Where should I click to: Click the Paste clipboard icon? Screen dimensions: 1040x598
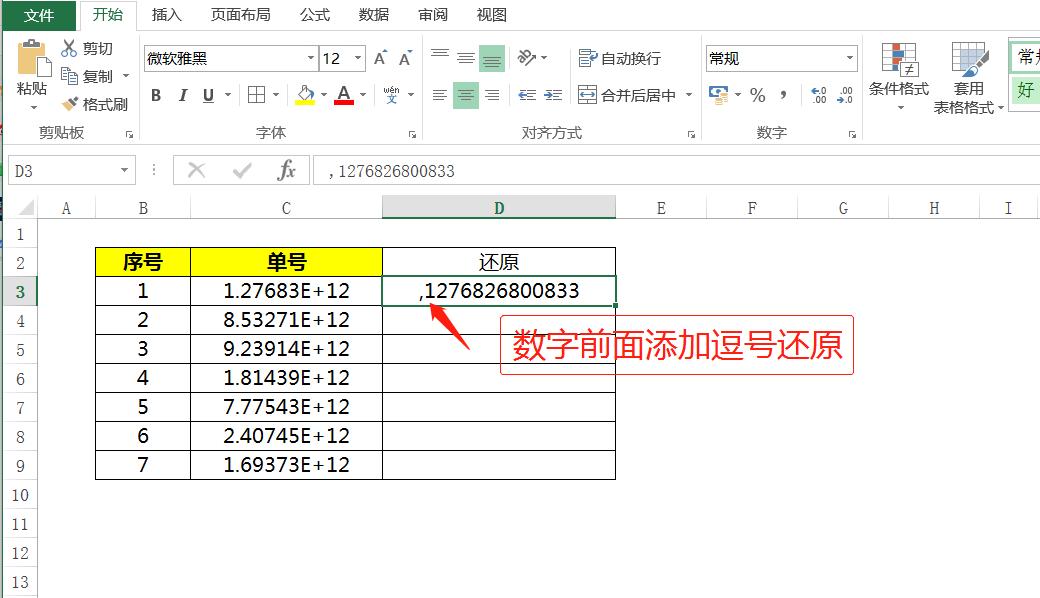point(33,58)
